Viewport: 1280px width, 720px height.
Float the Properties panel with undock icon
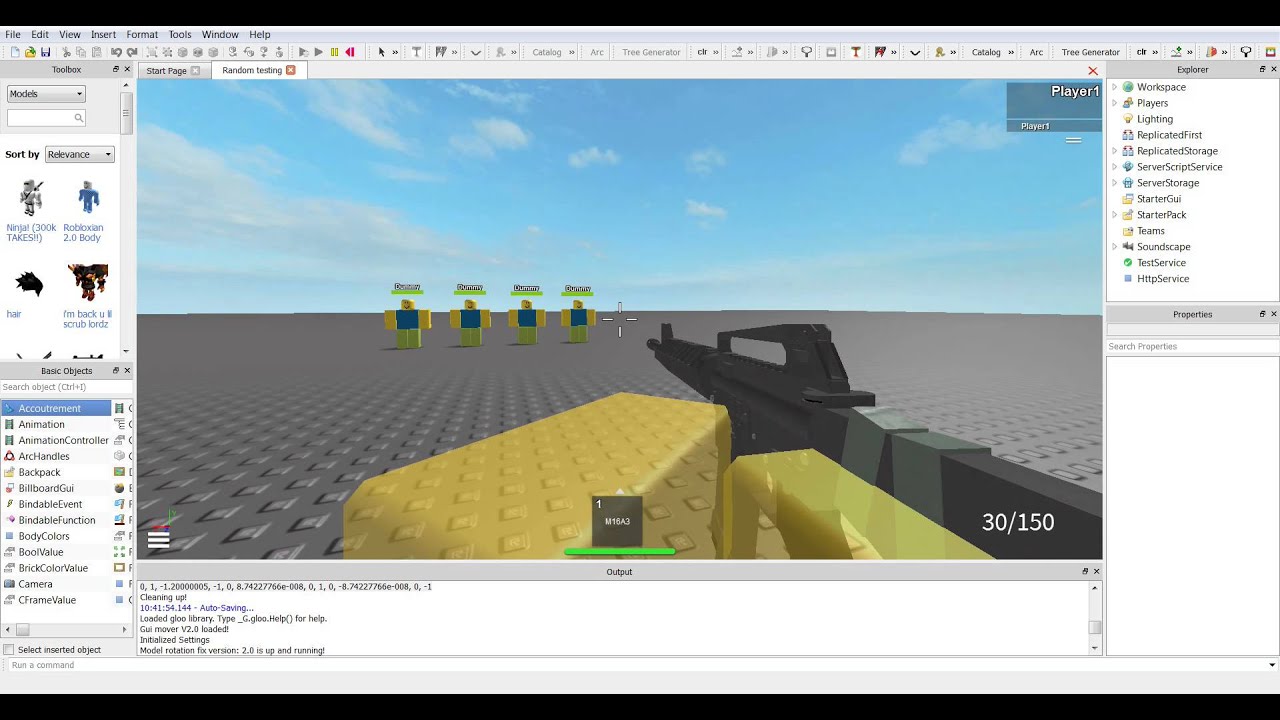1262,314
